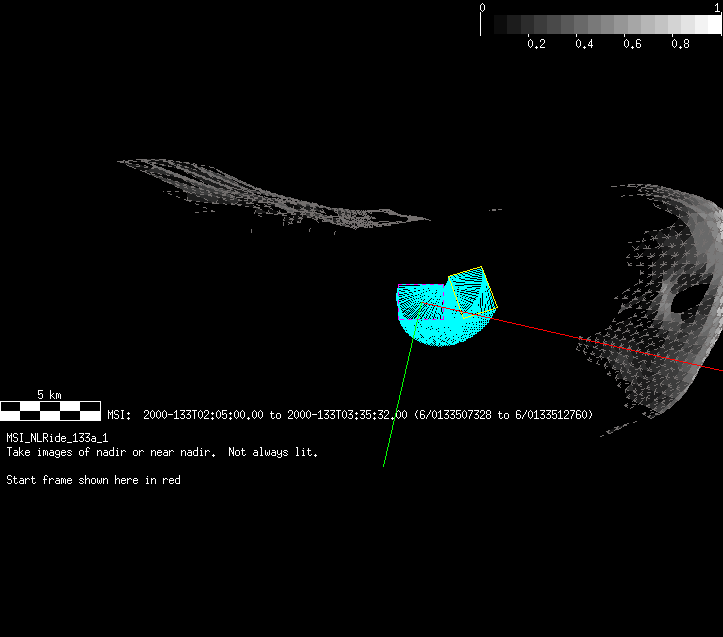
Task: Click the '0.2' legend tick label
Action: pyautogui.click(x=536, y=44)
